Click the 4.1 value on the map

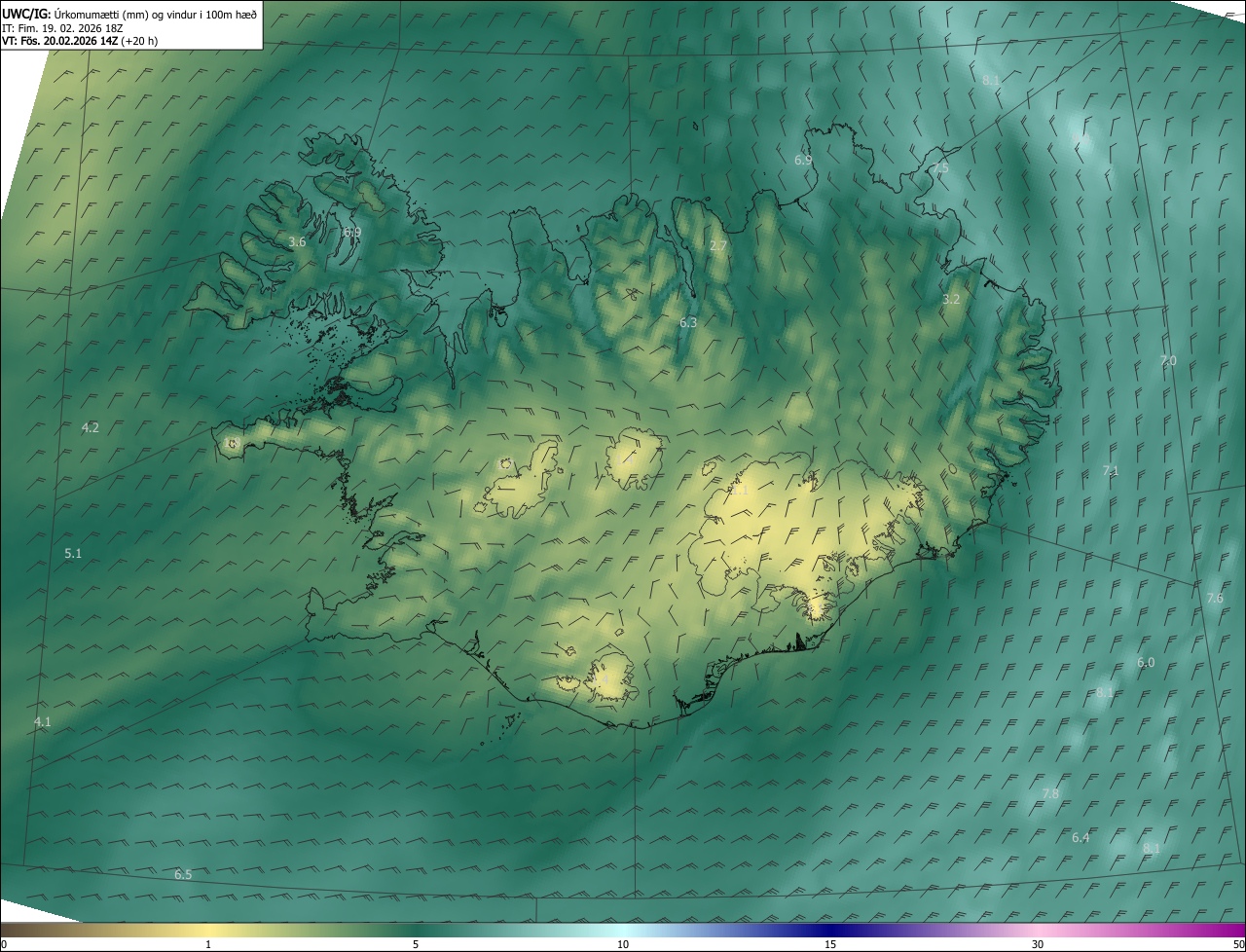click(x=42, y=721)
